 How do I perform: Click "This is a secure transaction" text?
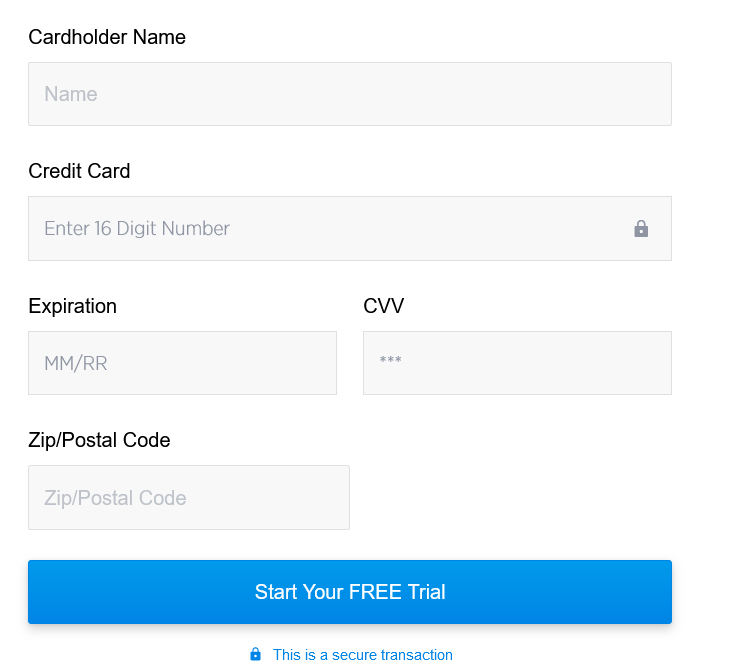coord(362,655)
